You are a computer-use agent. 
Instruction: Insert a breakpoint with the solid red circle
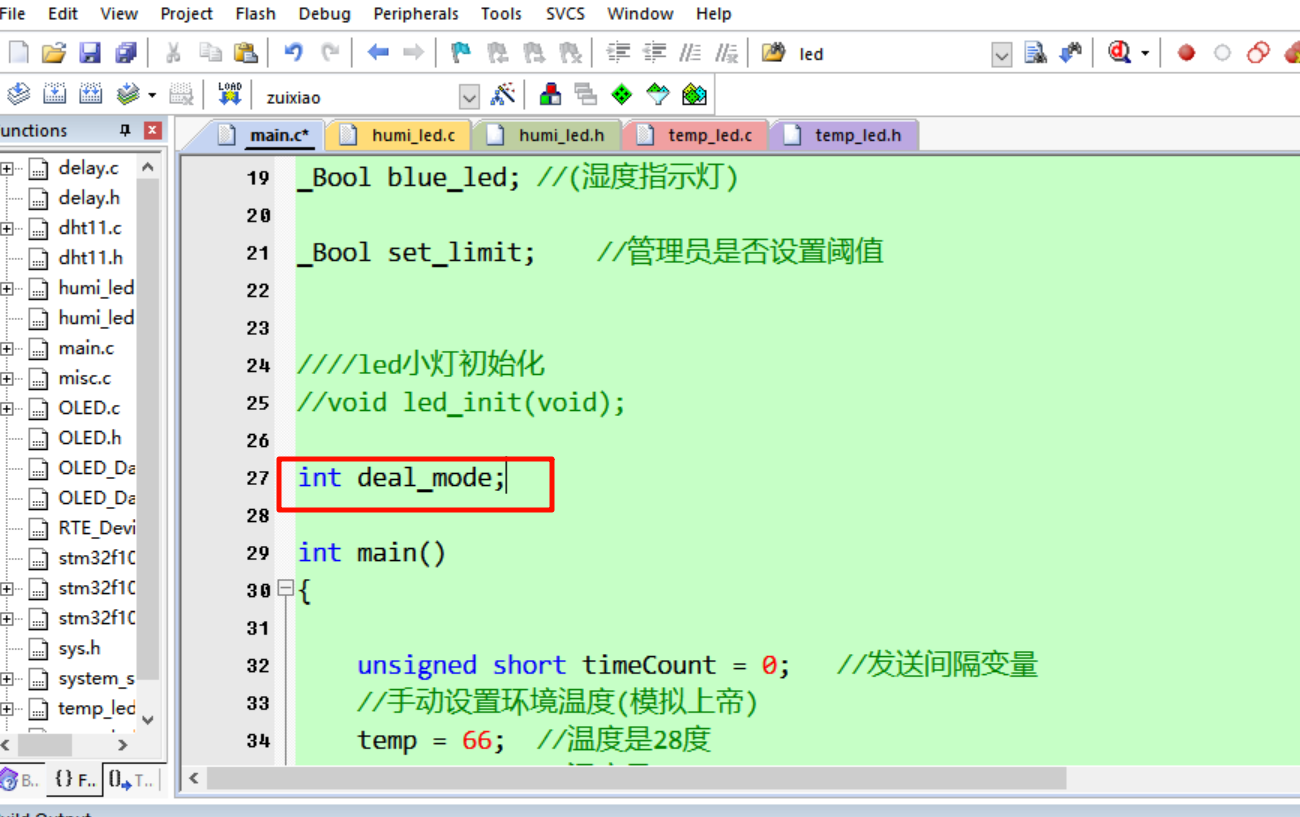tap(1186, 53)
